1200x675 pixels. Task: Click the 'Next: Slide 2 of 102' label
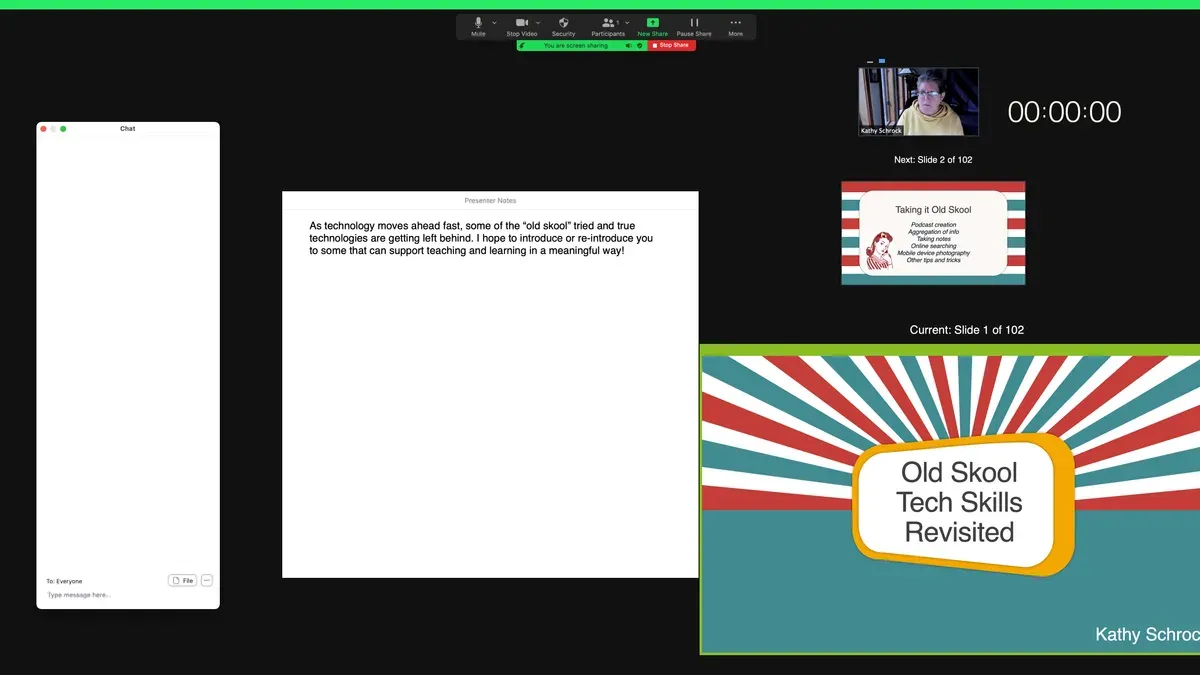[x=933, y=160]
